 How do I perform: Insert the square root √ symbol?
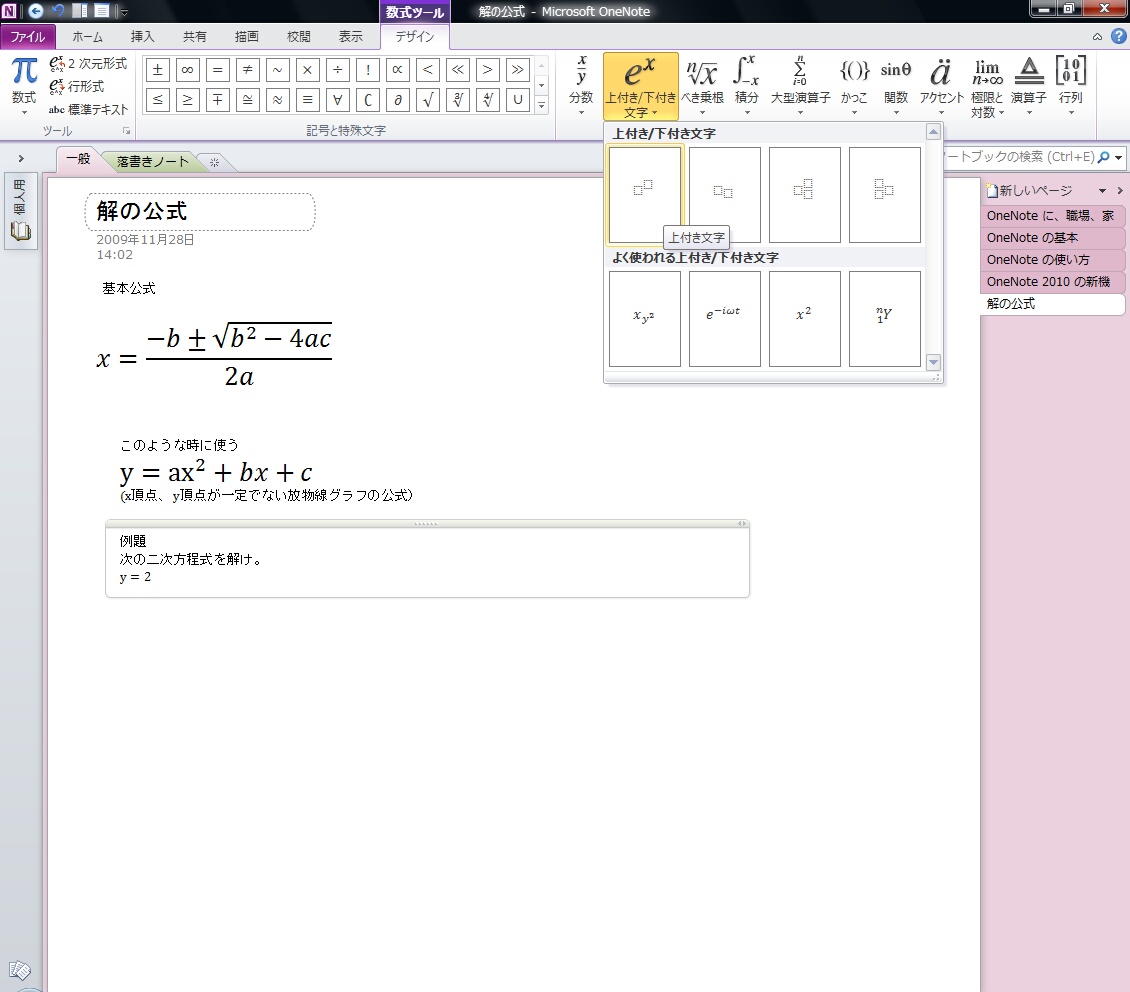427,99
